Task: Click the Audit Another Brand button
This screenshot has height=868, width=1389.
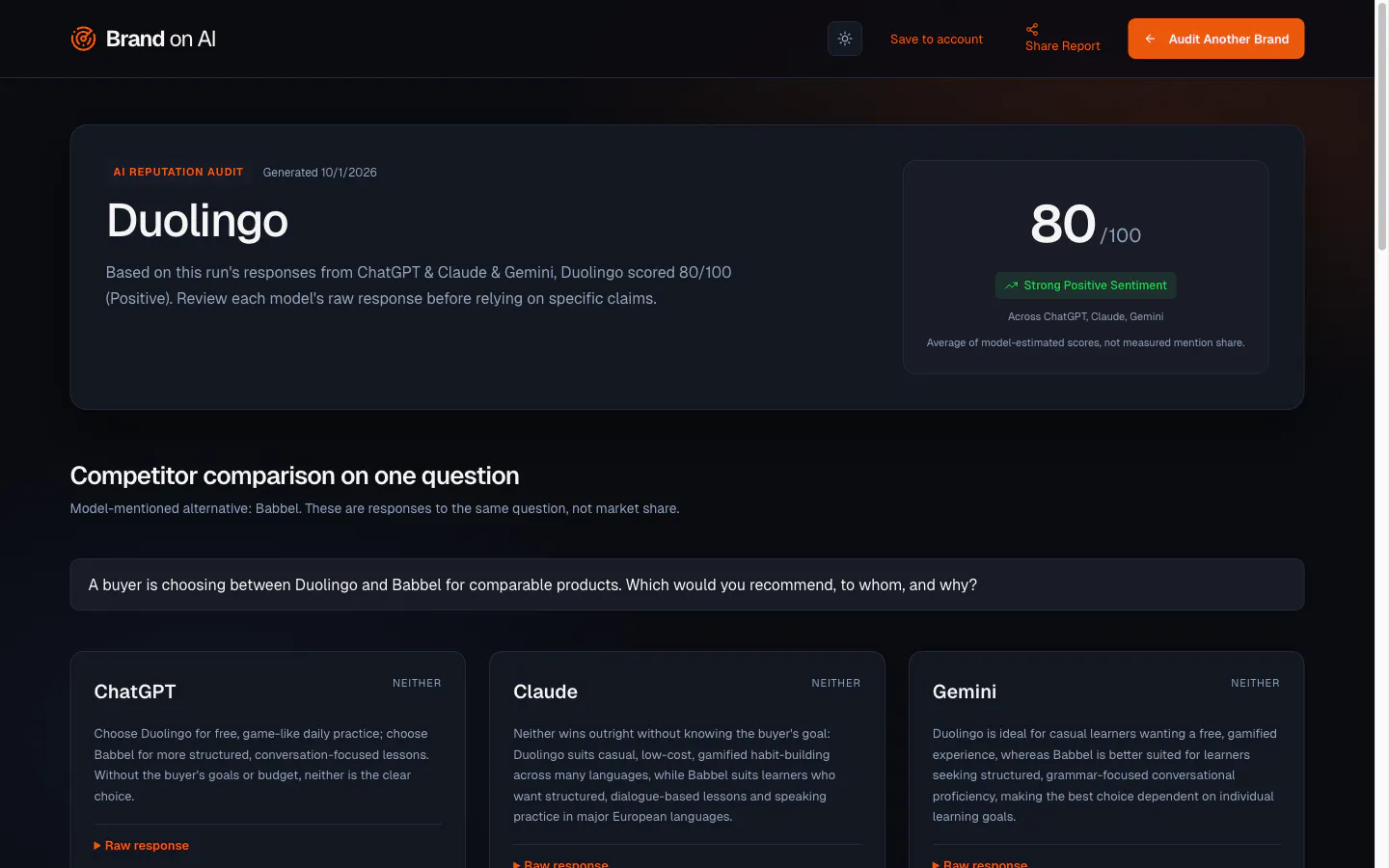Action: (1216, 39)
